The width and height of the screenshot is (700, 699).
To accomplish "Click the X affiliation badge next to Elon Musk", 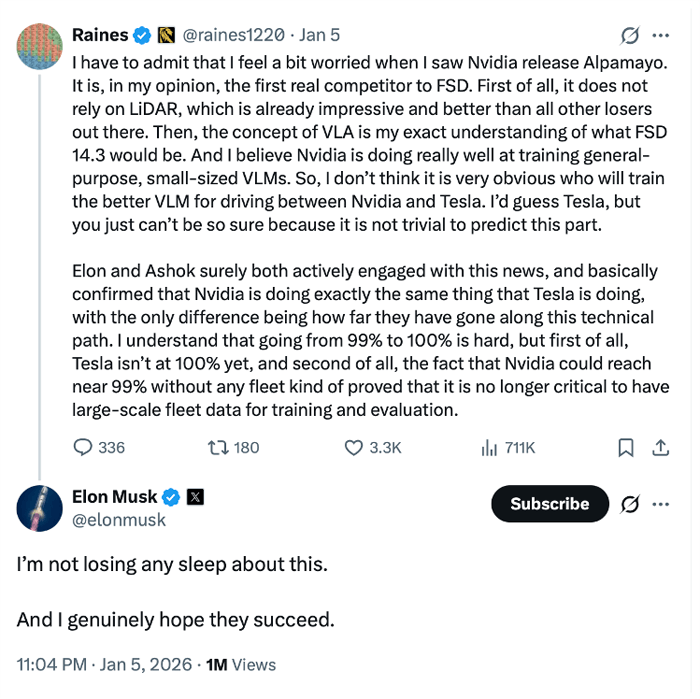I will [196, 497].
